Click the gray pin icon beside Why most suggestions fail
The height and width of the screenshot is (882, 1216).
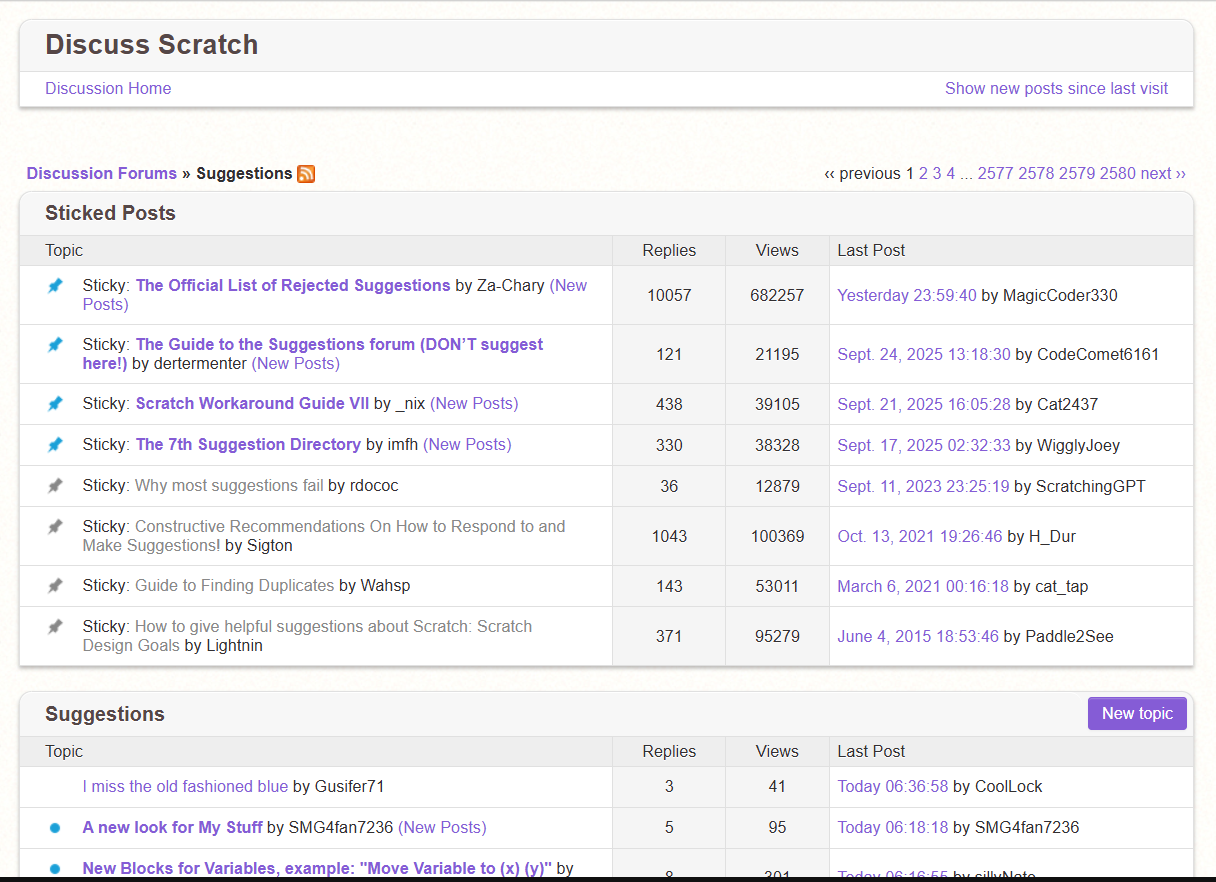pos(56,486)
